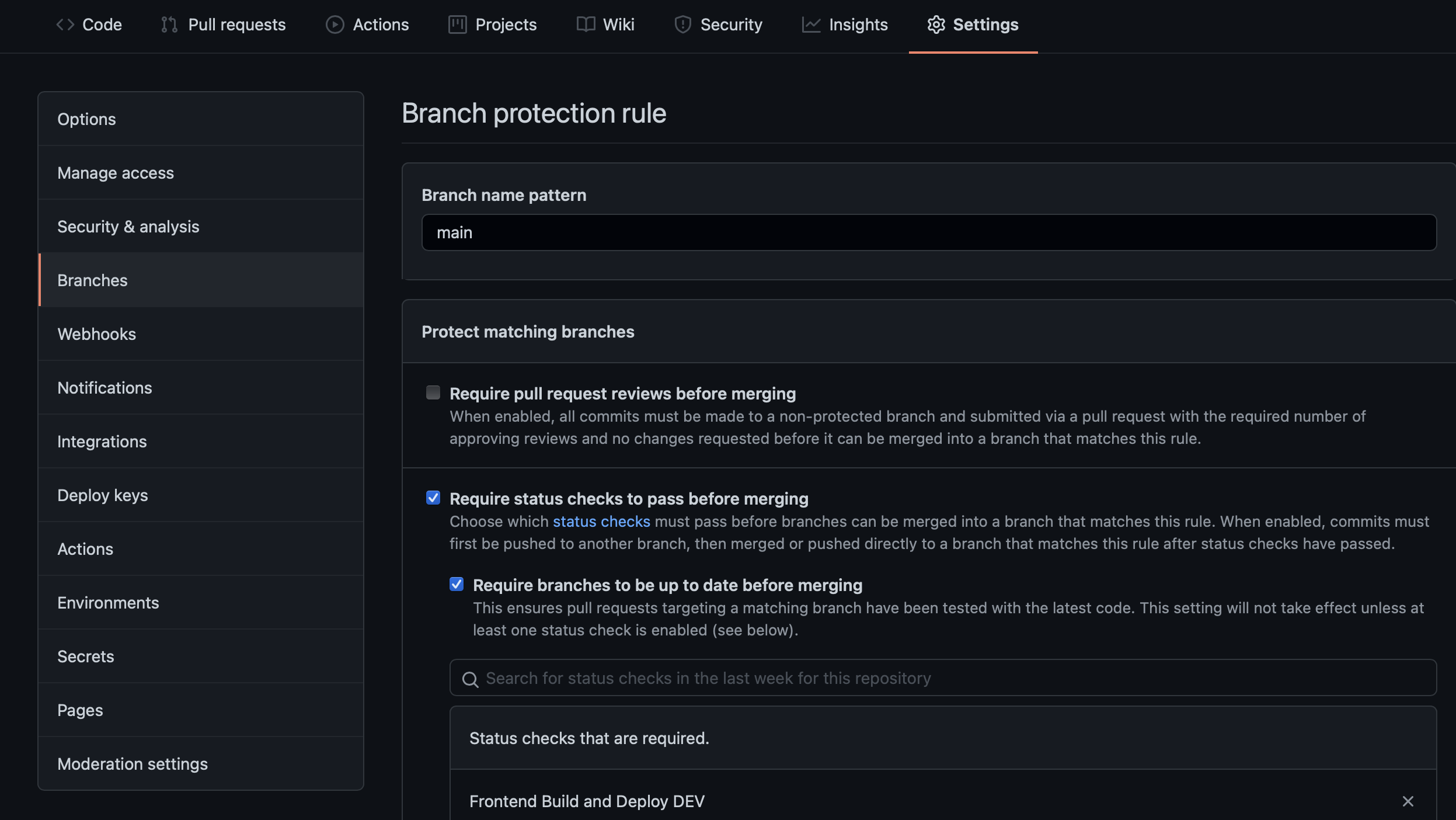Click the search magnifier icon in status checks
1456x820 pixels.
[x=470, y=679]
